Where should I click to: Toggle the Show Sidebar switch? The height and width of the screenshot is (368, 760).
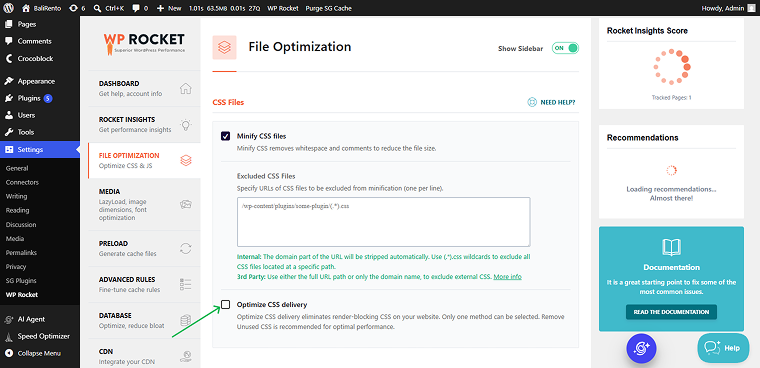point(565,48)
